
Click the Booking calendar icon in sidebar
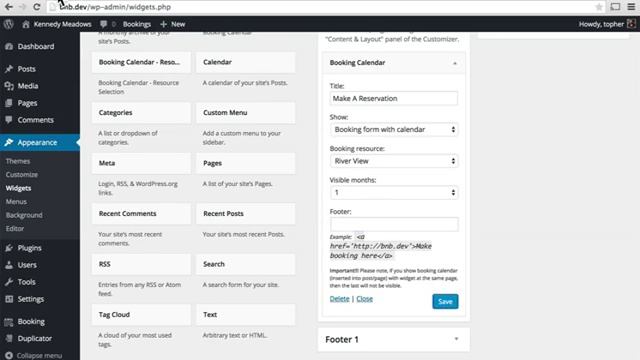[9, 322]
